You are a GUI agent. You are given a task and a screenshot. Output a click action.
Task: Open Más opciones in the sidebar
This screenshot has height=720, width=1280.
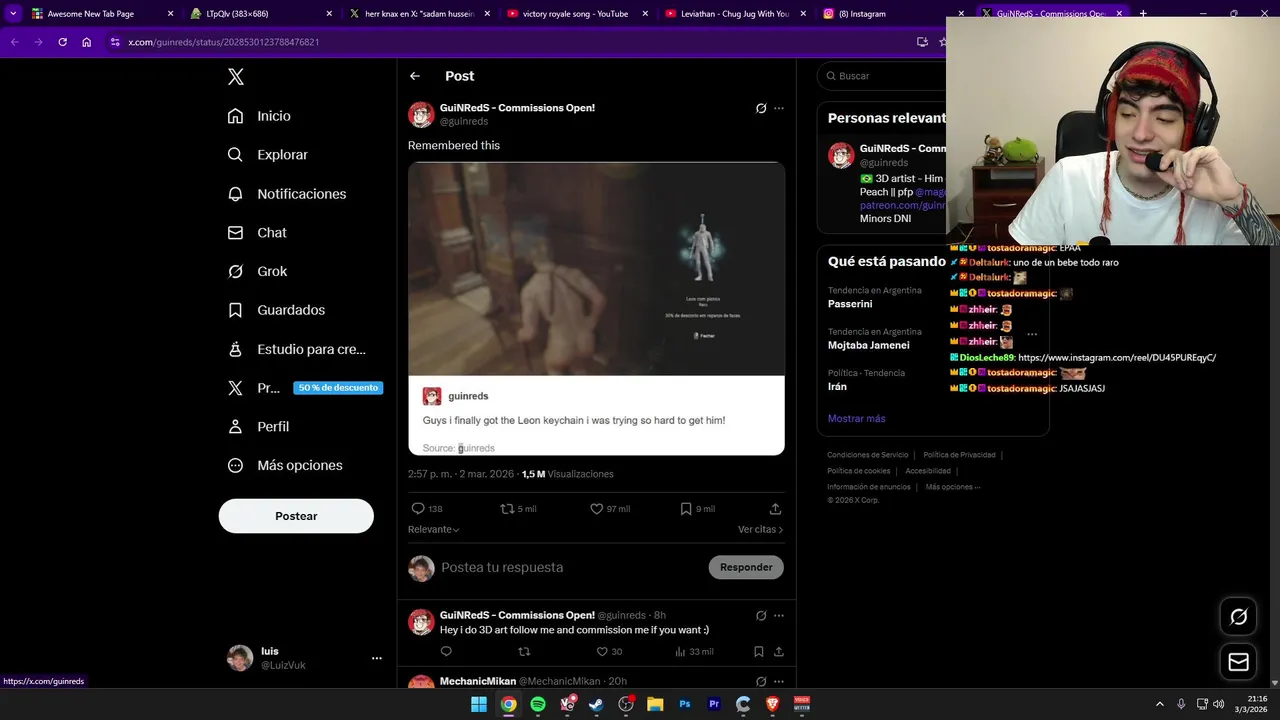point(284,466)
